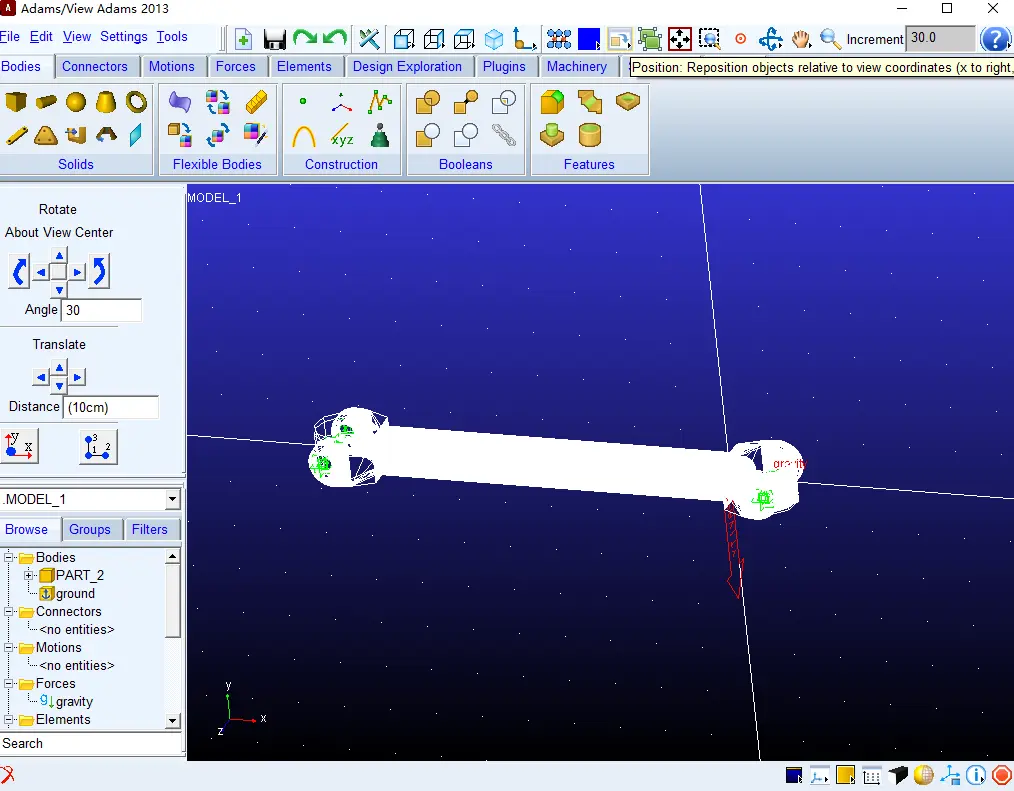Click the hand pan view tool
Screen dimensions: 1014x791
pyautogui.click(x=801, y=39)
